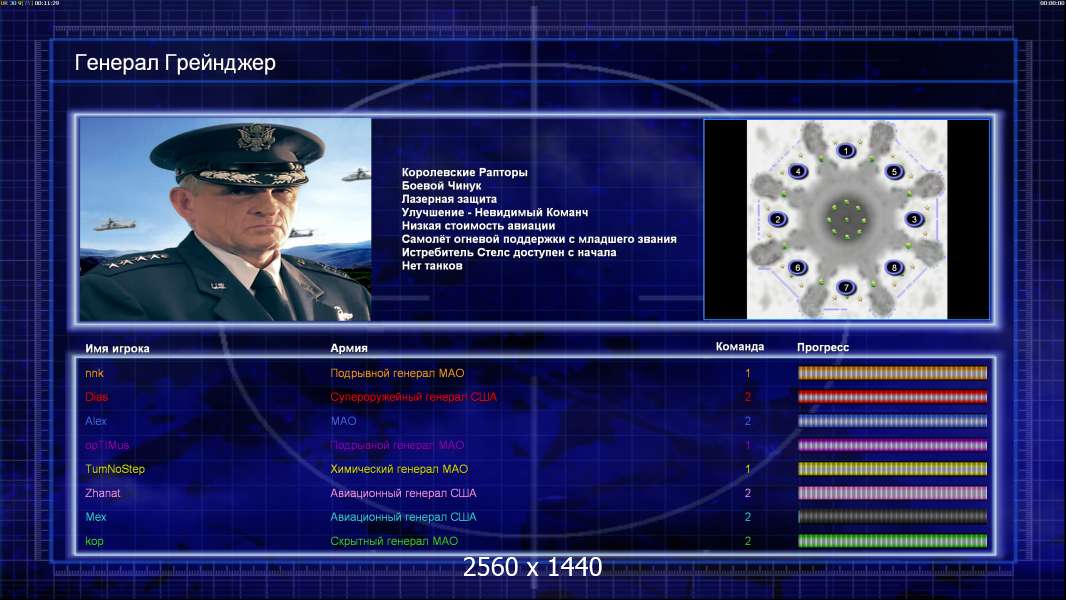Select player name 'Alex'
This screenshot has height=600, width=1066.
(x=96, y=421)
